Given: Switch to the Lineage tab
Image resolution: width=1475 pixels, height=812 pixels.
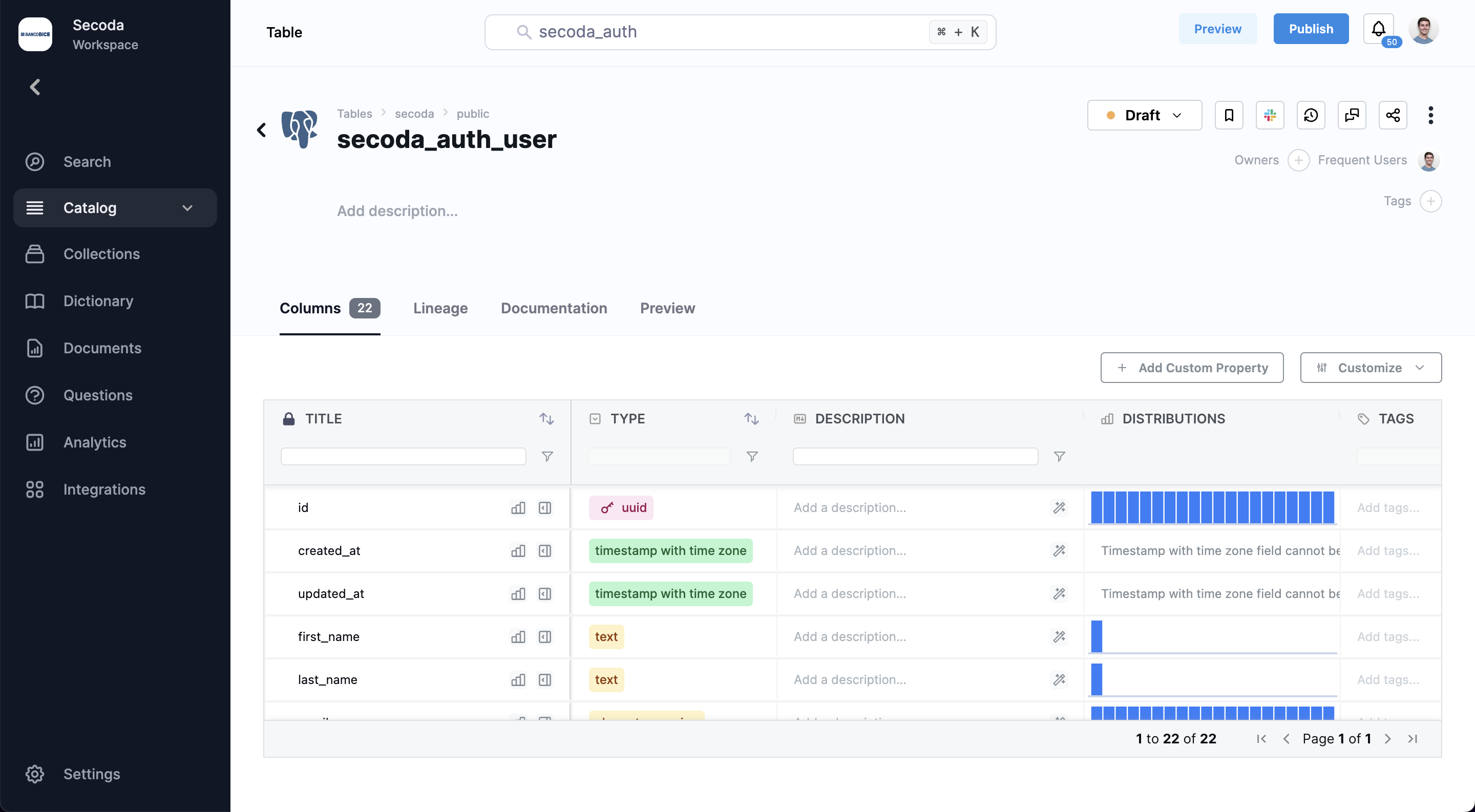Looking at the screenshot, I should [x=440, y=308].
